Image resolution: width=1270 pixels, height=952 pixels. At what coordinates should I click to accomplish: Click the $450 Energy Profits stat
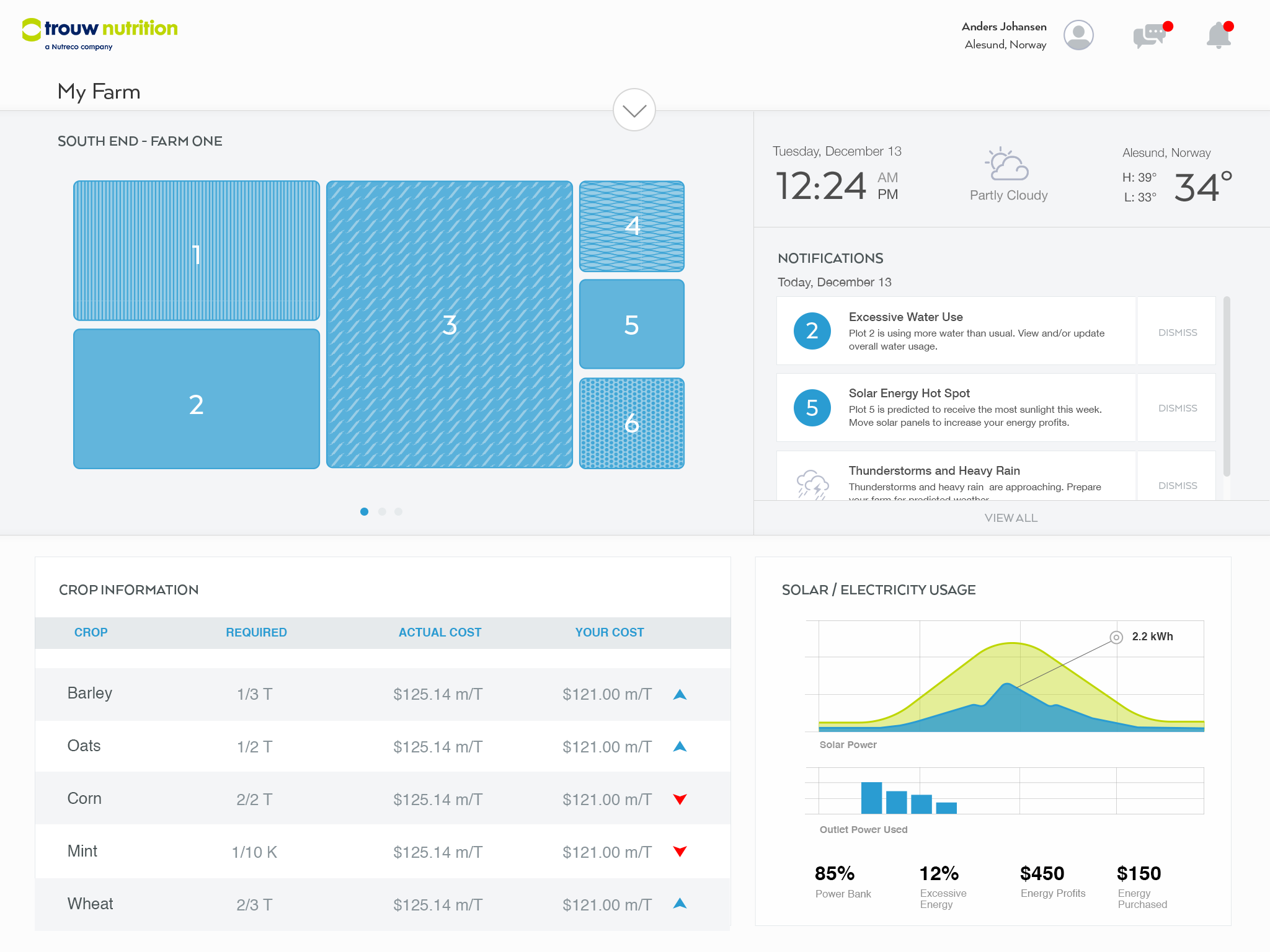click(1052, 882)
